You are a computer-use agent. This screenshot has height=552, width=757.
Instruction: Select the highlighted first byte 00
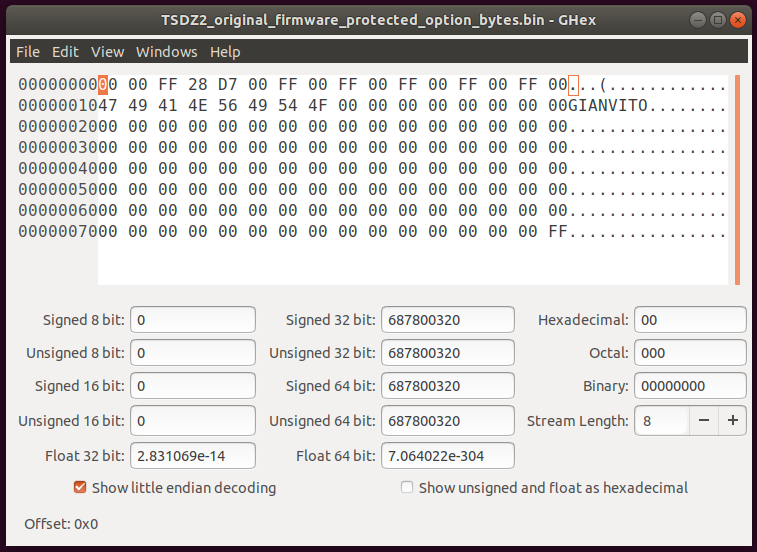108,85
